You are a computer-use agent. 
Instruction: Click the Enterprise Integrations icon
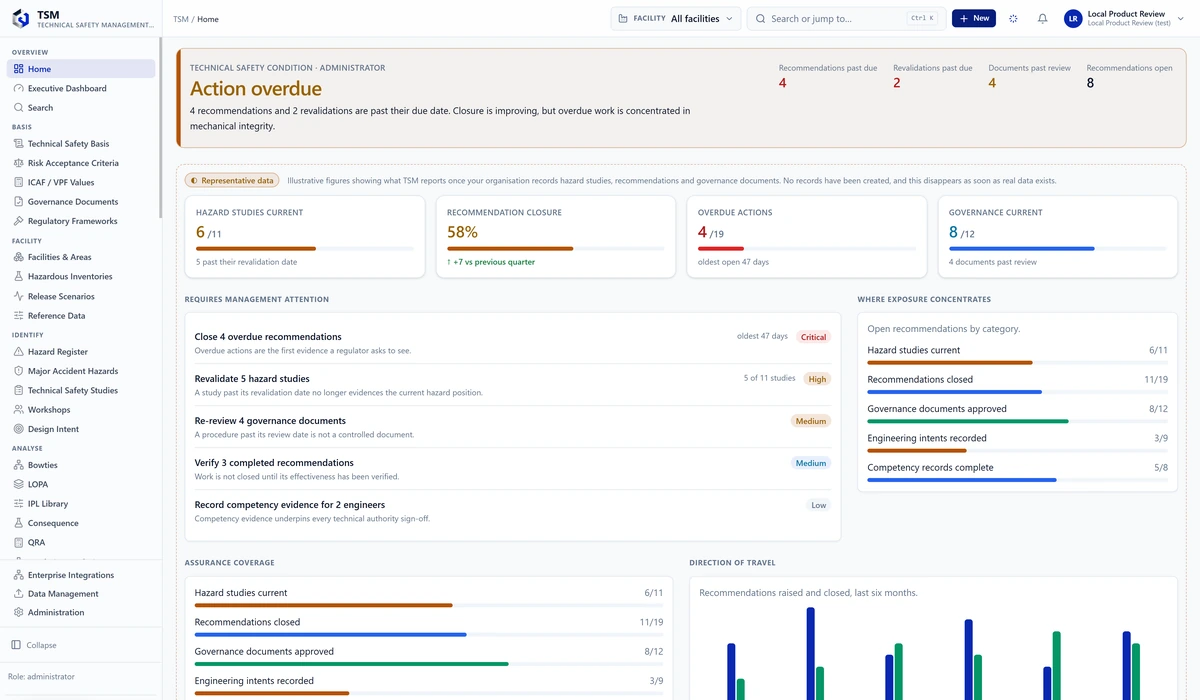pos(18,575)
